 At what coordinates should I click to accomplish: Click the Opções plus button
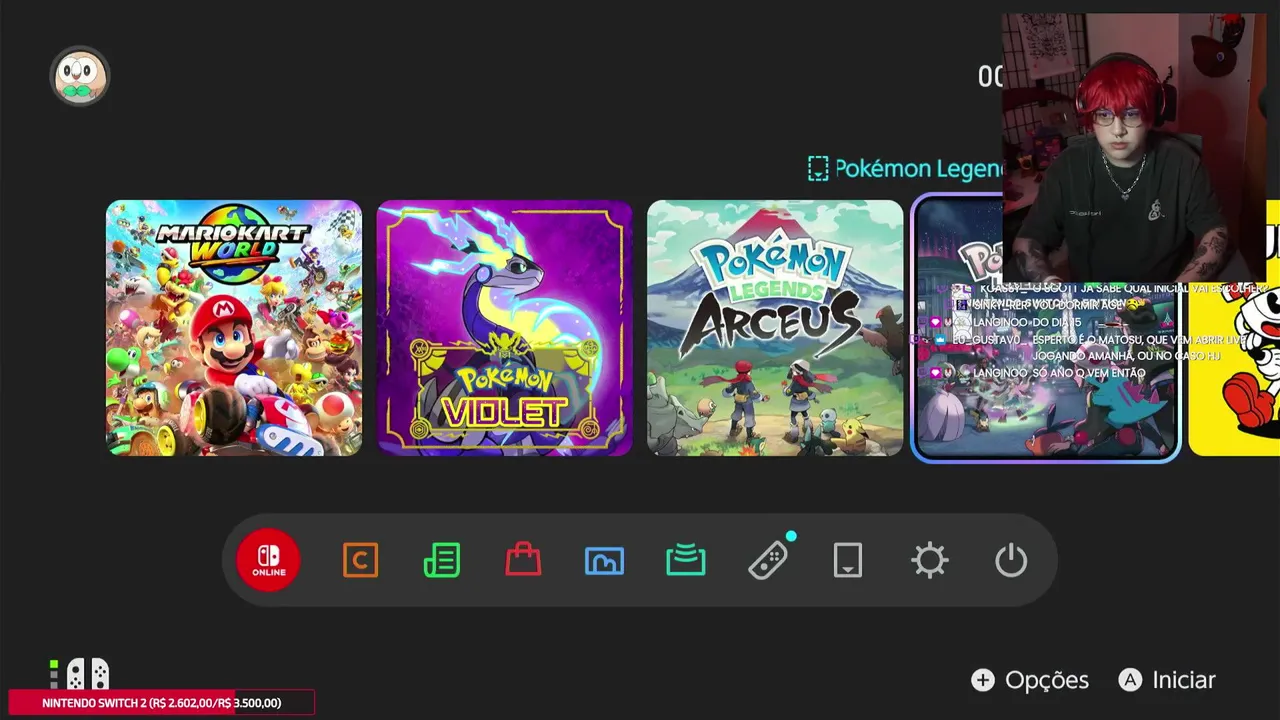[x=1030, y=680]
